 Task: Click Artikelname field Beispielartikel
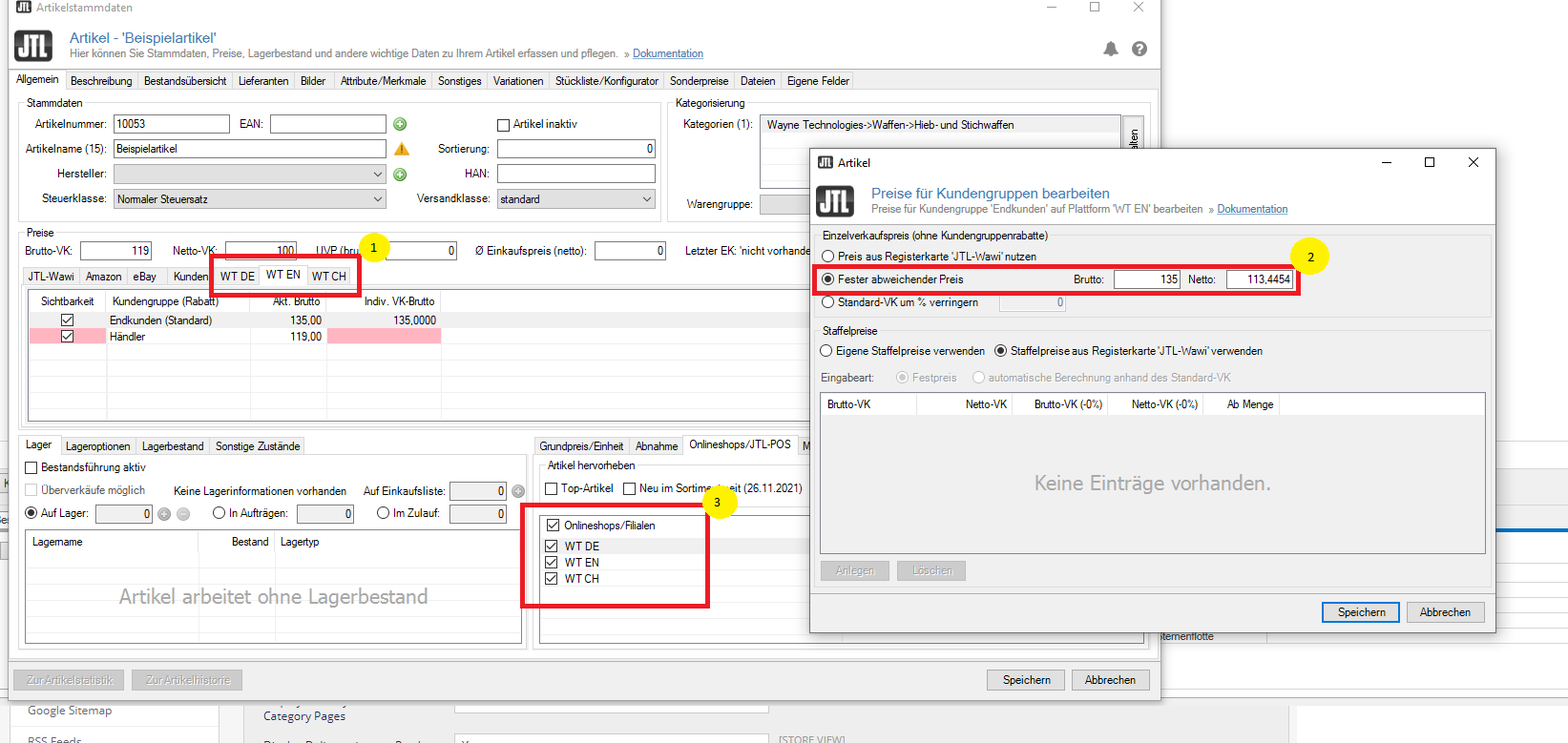[250, 149]
